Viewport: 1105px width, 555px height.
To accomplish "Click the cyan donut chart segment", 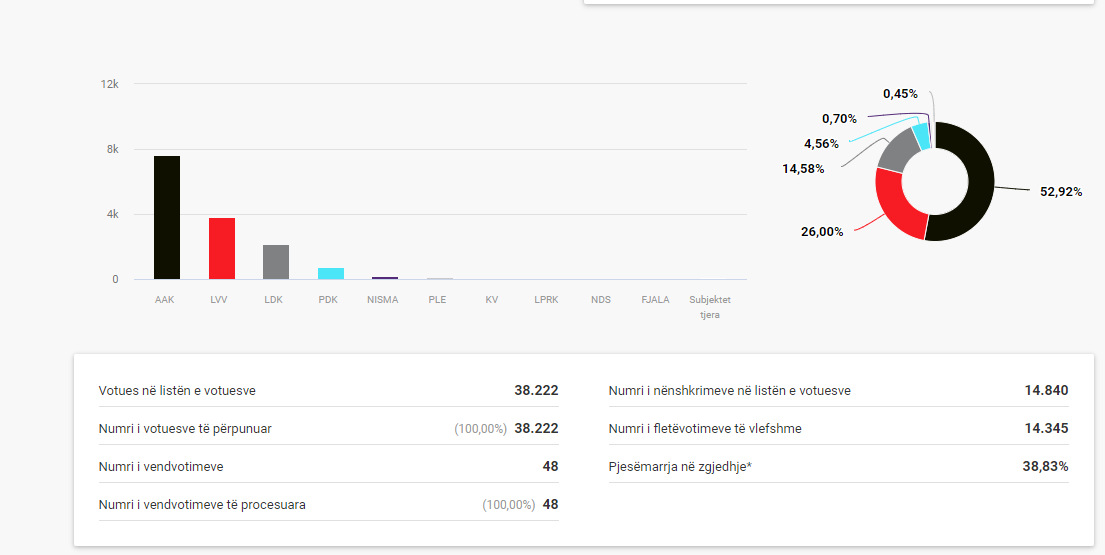I will click(922, 135).
